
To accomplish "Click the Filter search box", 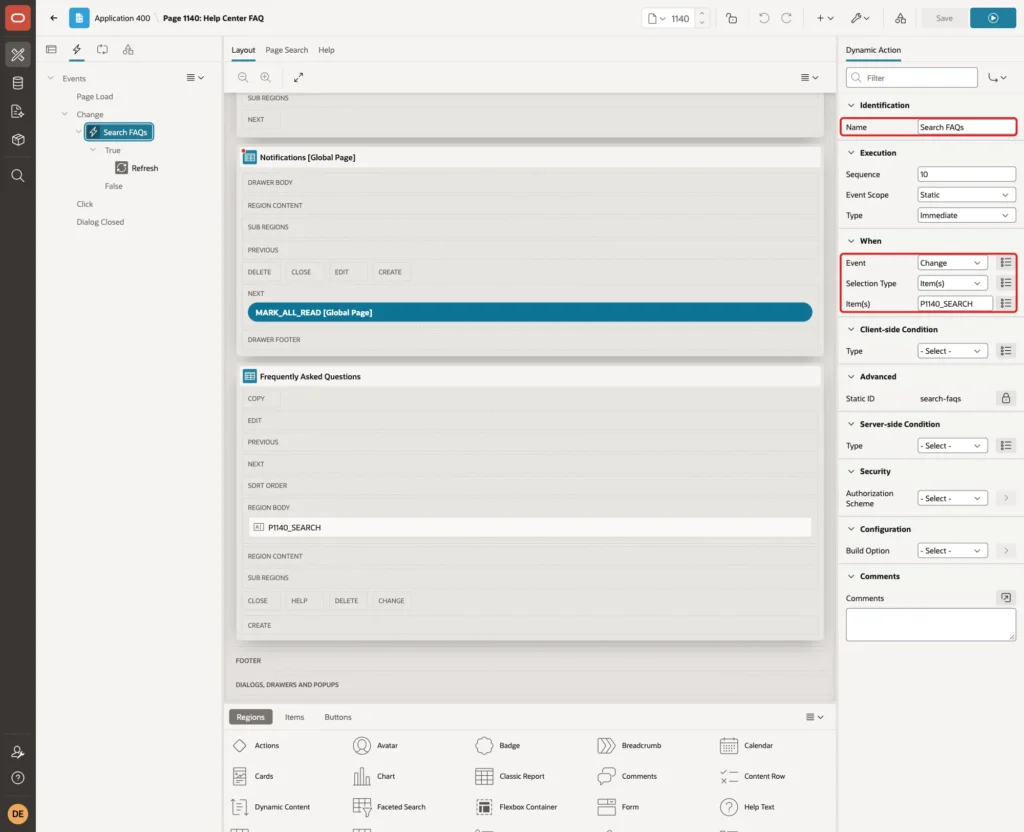I will coord(912,78).
